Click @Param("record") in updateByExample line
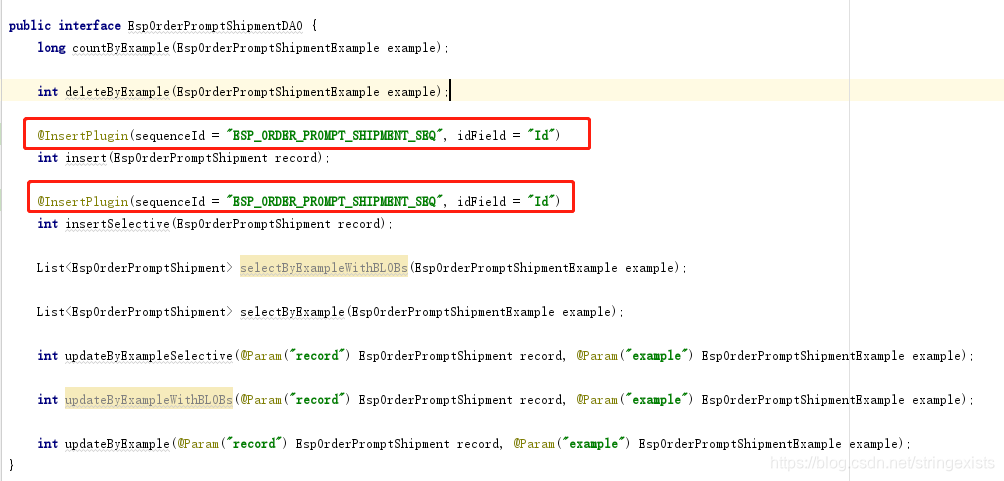The height and width of the screenshot is (481, 1004). (x=233, y=443)
